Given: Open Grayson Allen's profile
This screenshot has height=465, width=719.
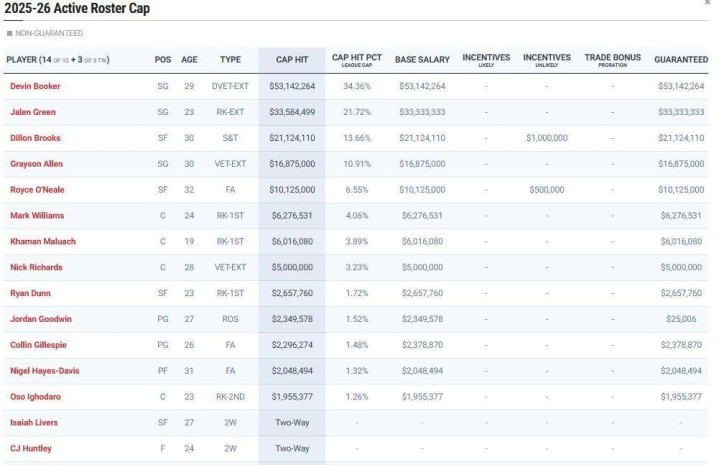Looking at the screenshot, I should pyautogui.click(x=36, y=164).
